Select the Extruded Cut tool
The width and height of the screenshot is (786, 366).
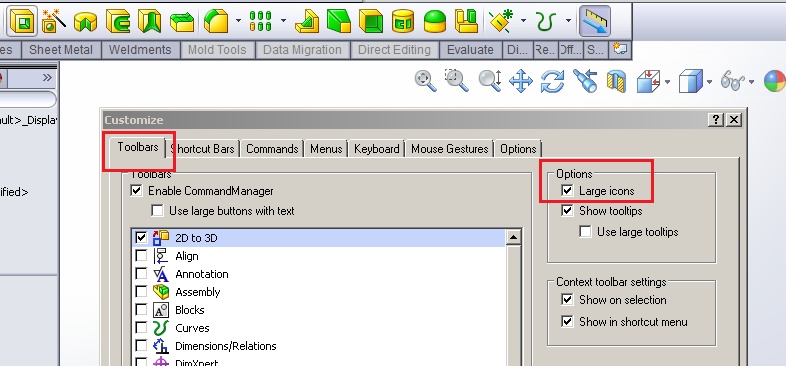point(22,22)
